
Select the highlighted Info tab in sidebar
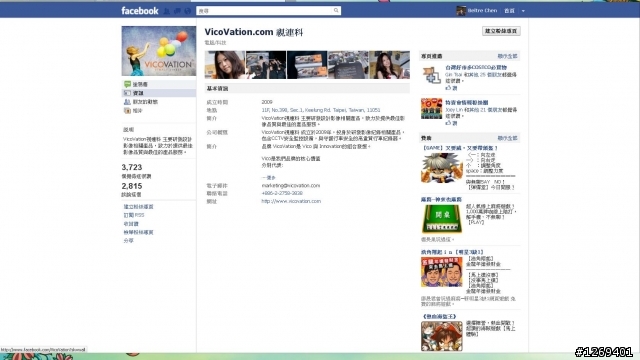click(159, 93)
